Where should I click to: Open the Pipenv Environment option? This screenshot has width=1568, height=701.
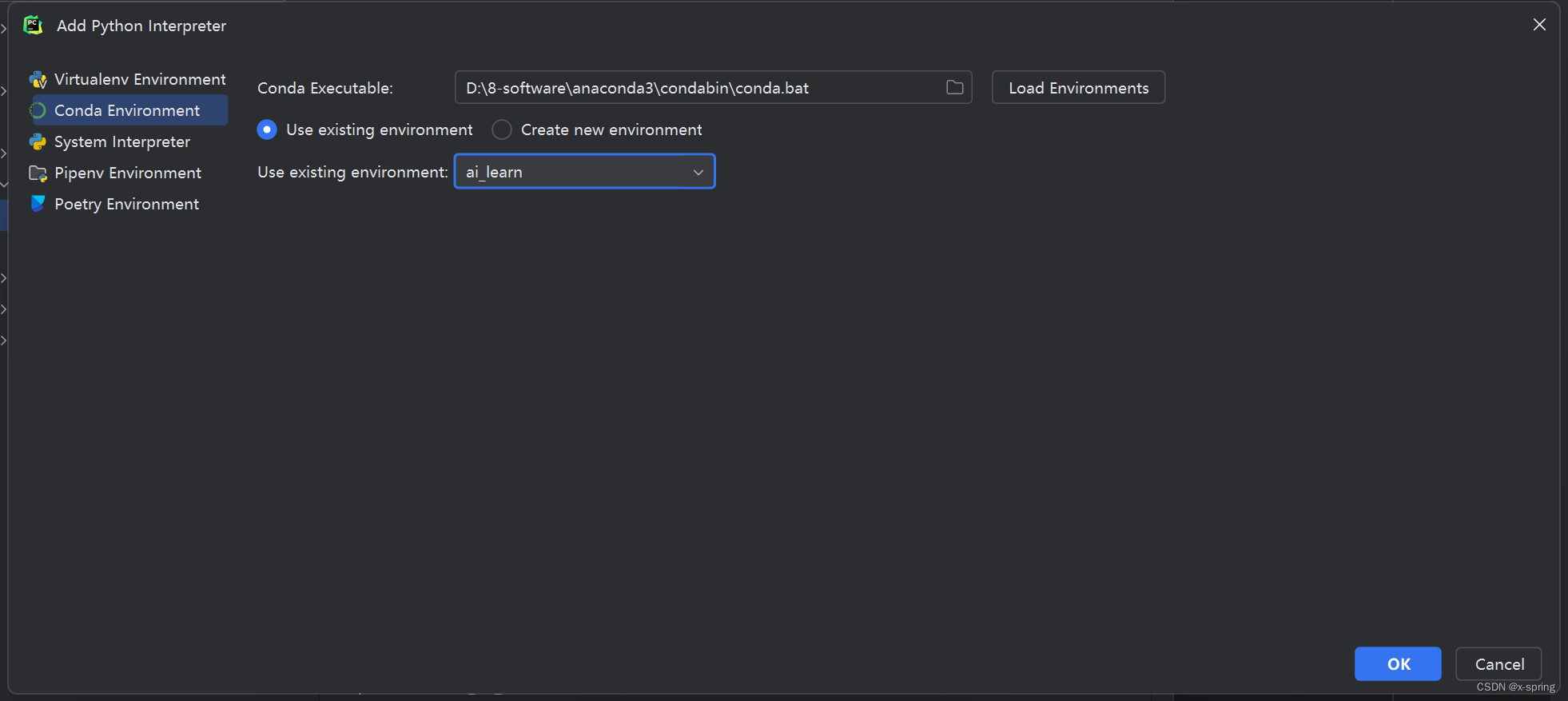point(128,173)
